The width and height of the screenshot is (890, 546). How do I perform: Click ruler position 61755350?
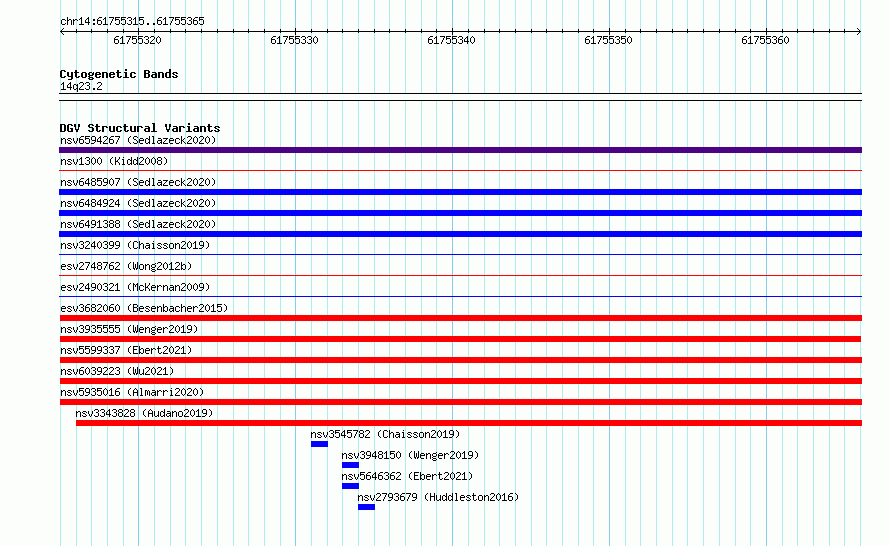608,40
